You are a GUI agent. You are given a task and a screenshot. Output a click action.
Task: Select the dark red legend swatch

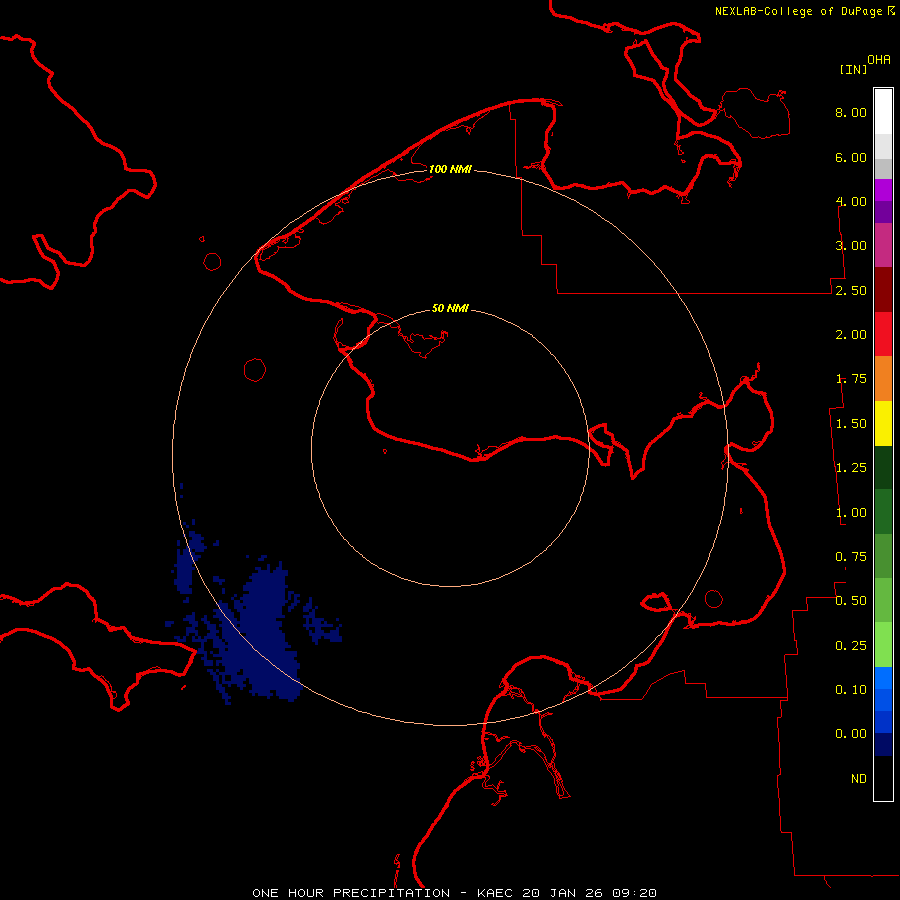coord(883,290)
